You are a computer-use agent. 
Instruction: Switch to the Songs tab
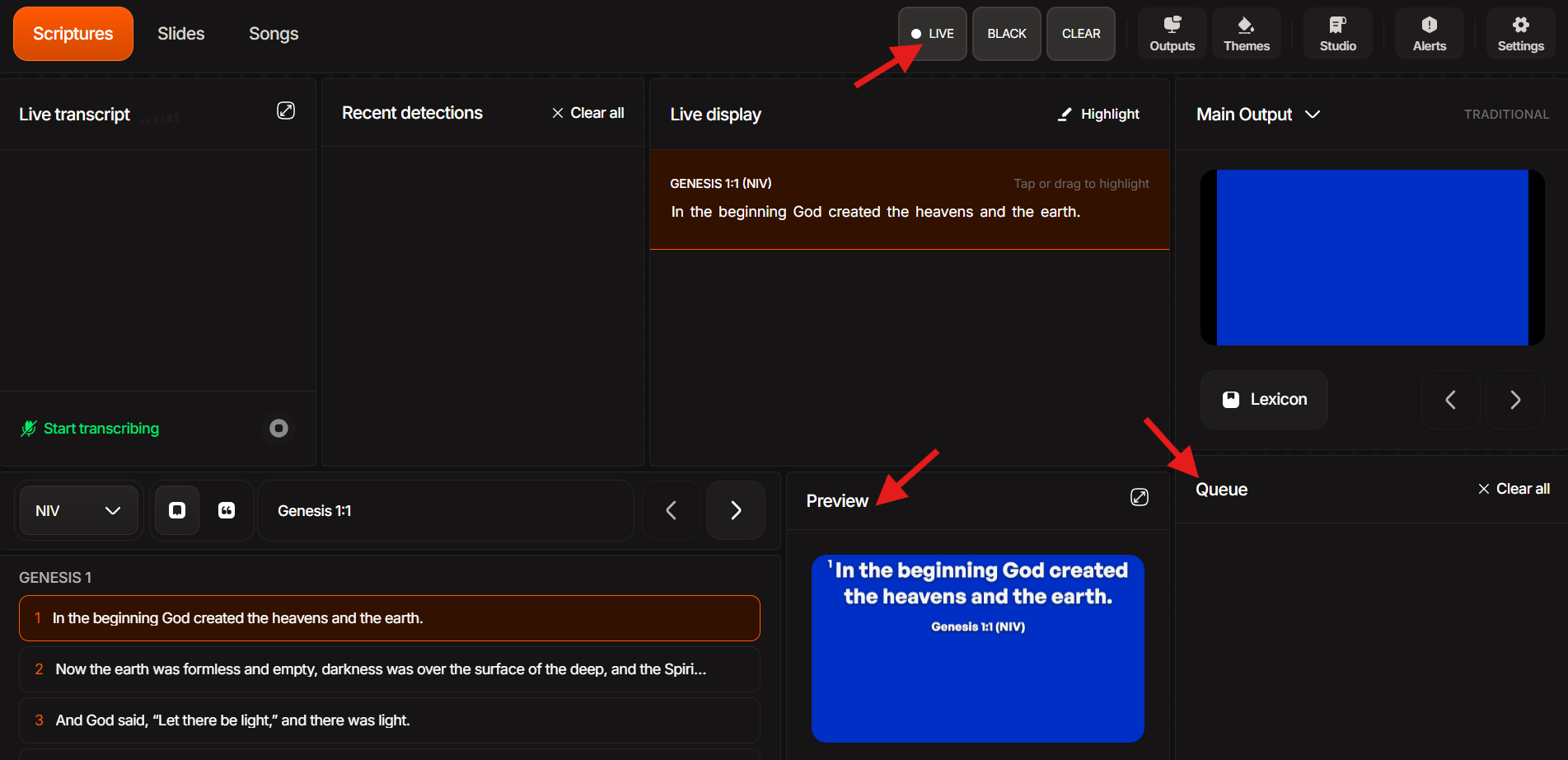[x=274, y=34]
